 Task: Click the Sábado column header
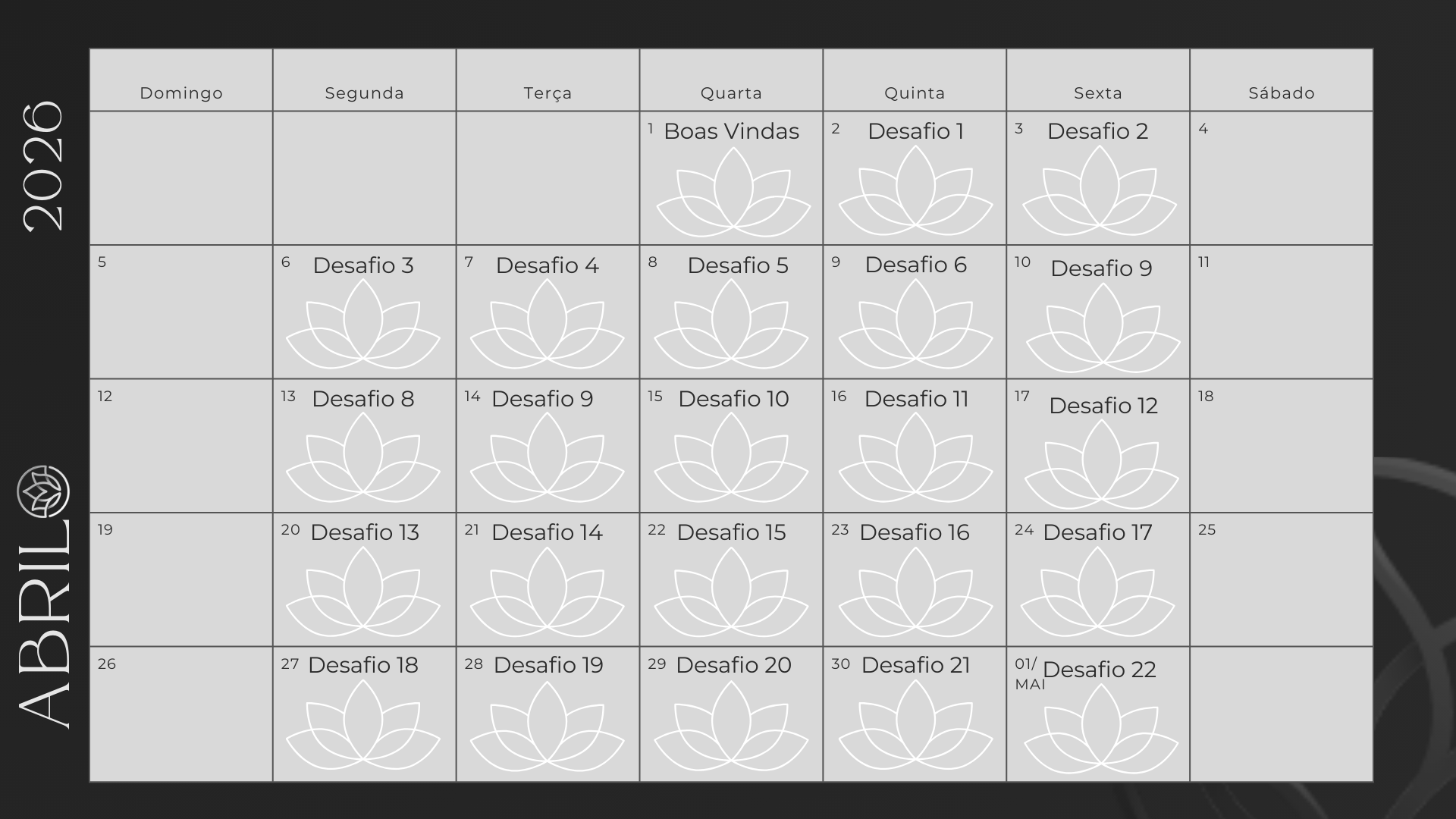point(1281,93)
